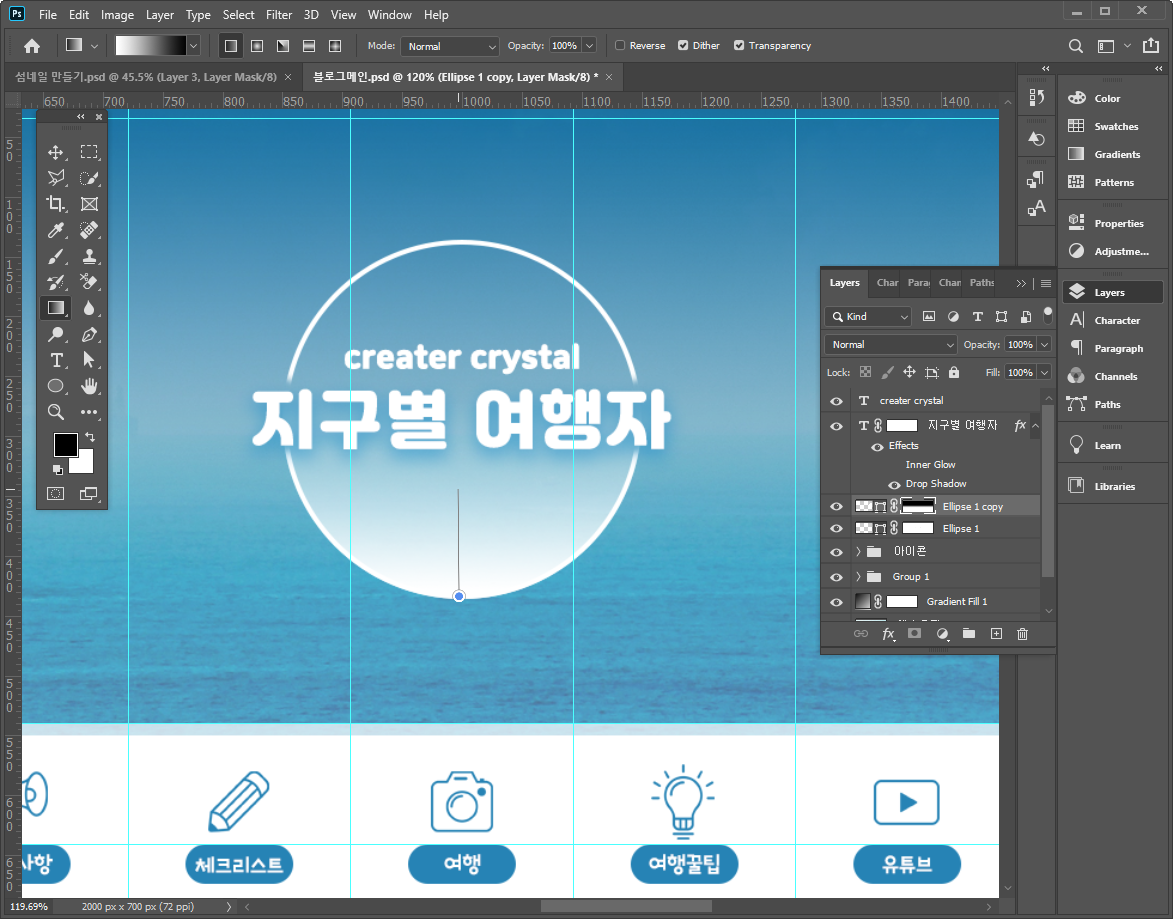Open the Swatches panel
1173x919 pixels.
click(1112, 126)
